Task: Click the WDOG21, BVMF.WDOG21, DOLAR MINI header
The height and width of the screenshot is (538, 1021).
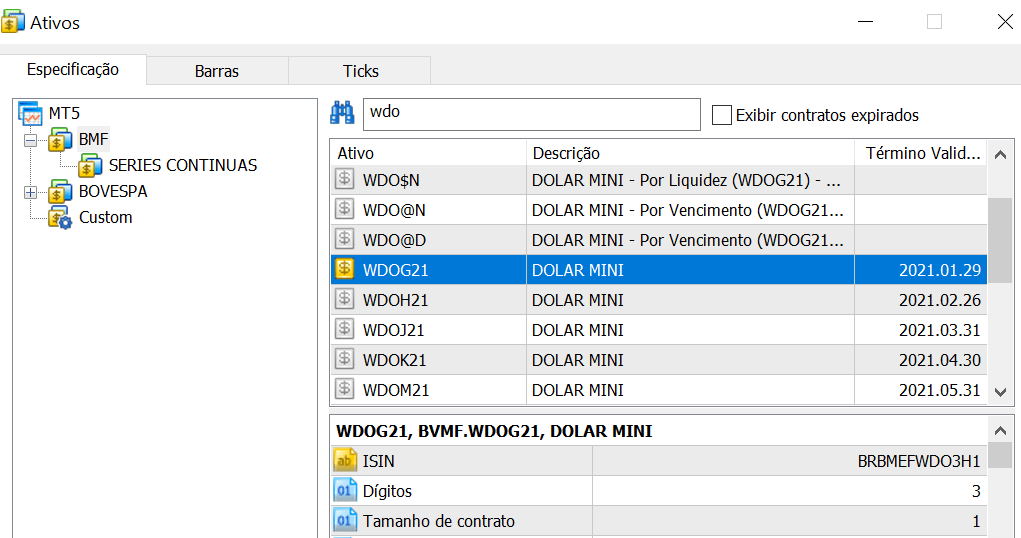Action: (x=494, y=431)
